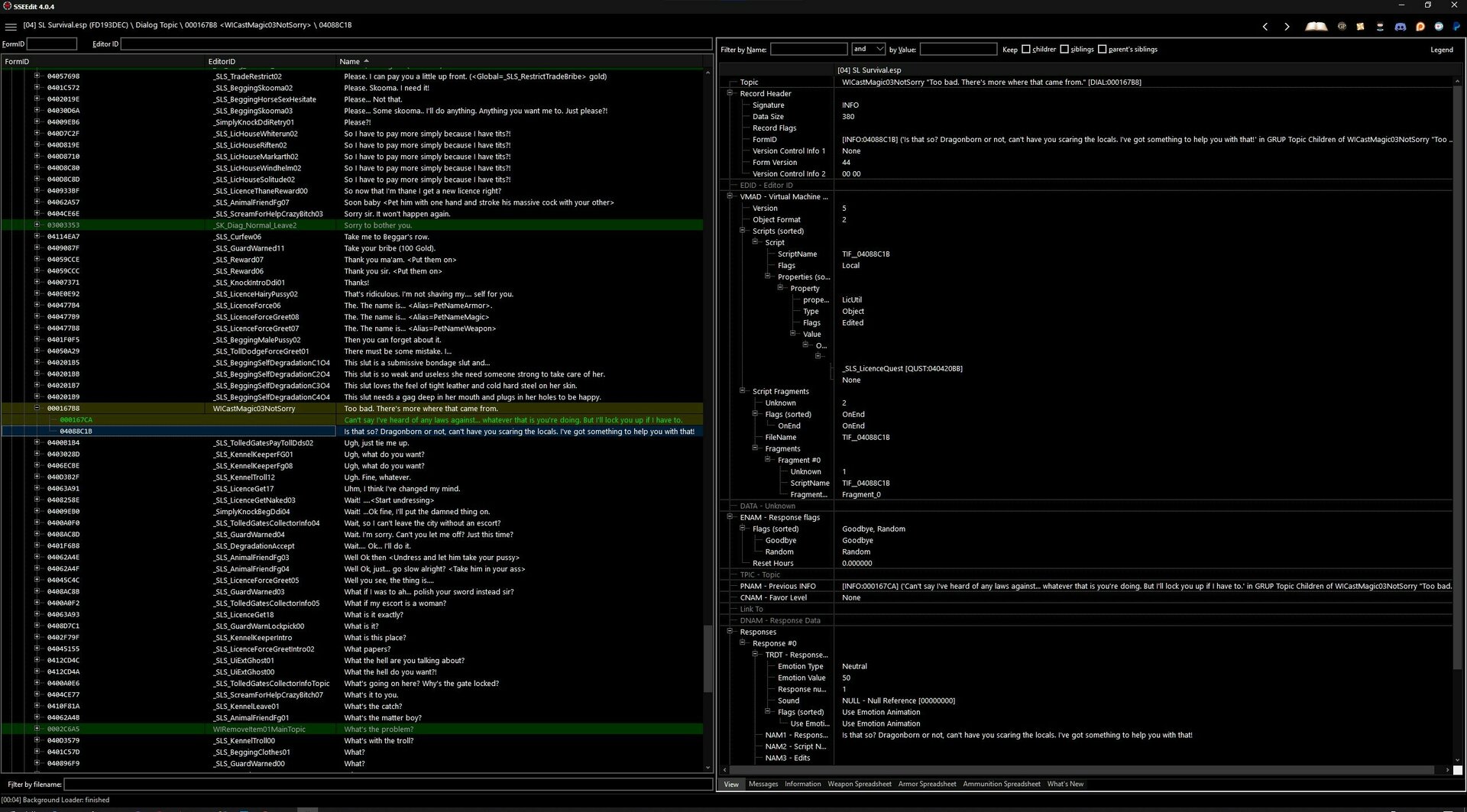
Task: Click the Emotion Type Neutral value
Action: (x=854, y=667)
